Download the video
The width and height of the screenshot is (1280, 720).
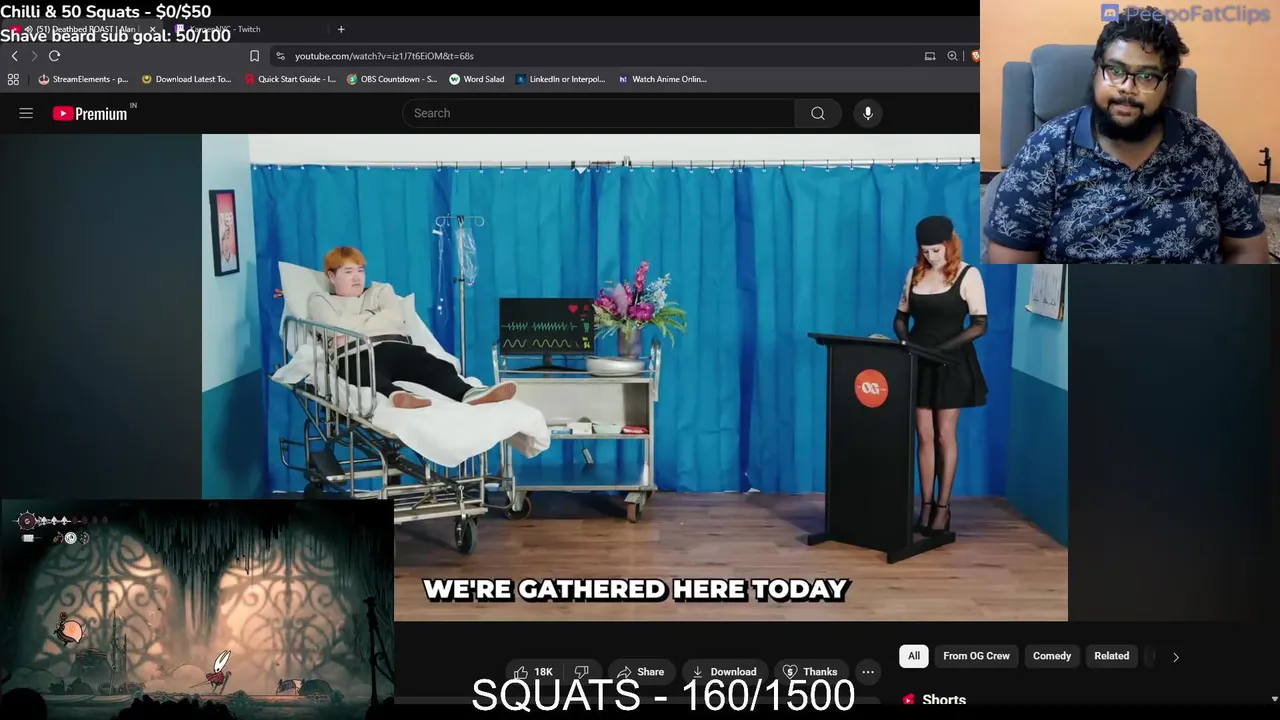tap(724, 672)
